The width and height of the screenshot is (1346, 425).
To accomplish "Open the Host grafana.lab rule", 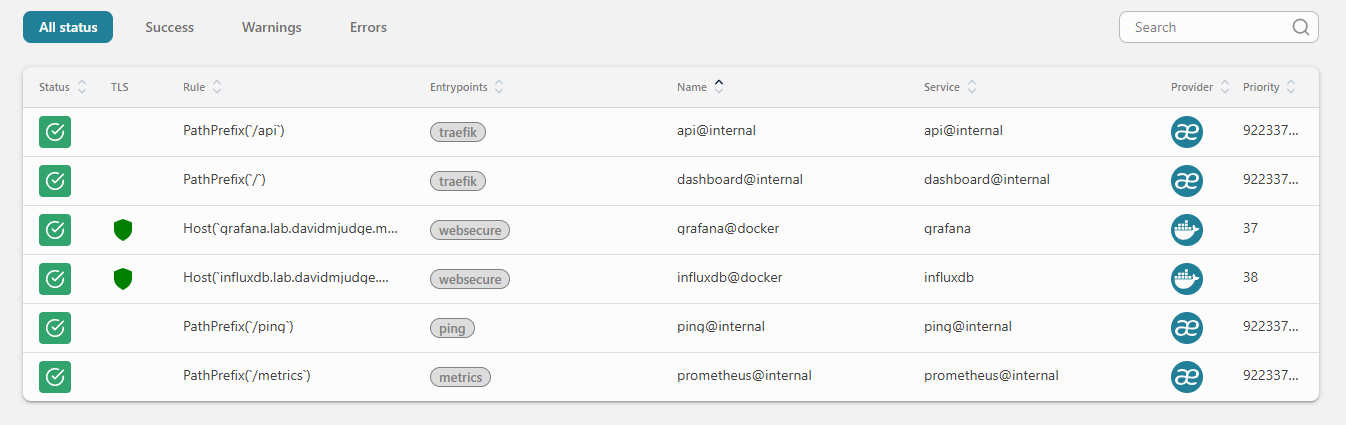I will click(x=291, y=228).
